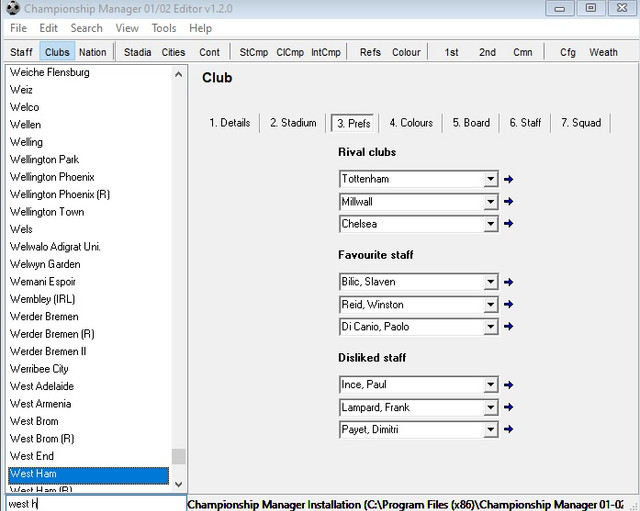This screenshot has height=511, width=640.
Task: Jump to Lampard, Frank via arrow
Action: point(508,407)
